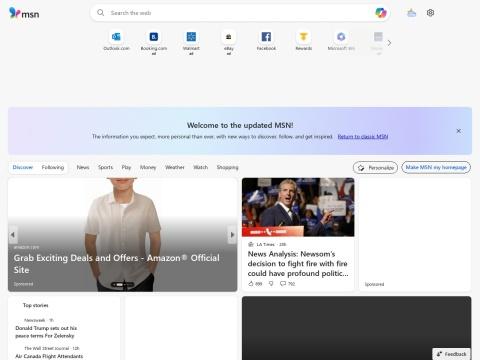Open the Money tab
Screen dimensions: 480x360
[x=148, y=167]
